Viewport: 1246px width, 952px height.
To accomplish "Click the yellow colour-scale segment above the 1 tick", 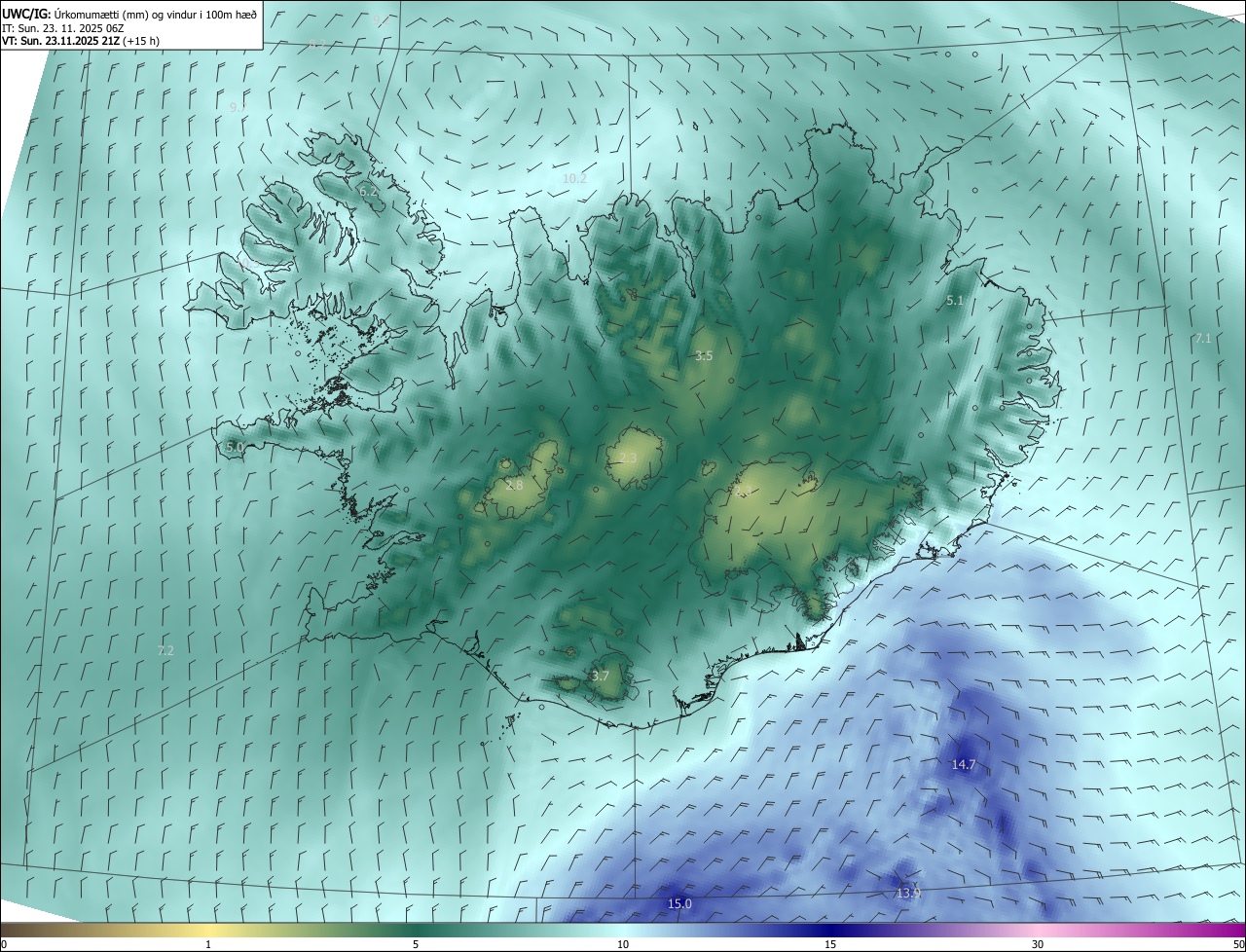I will coord(209,930).
